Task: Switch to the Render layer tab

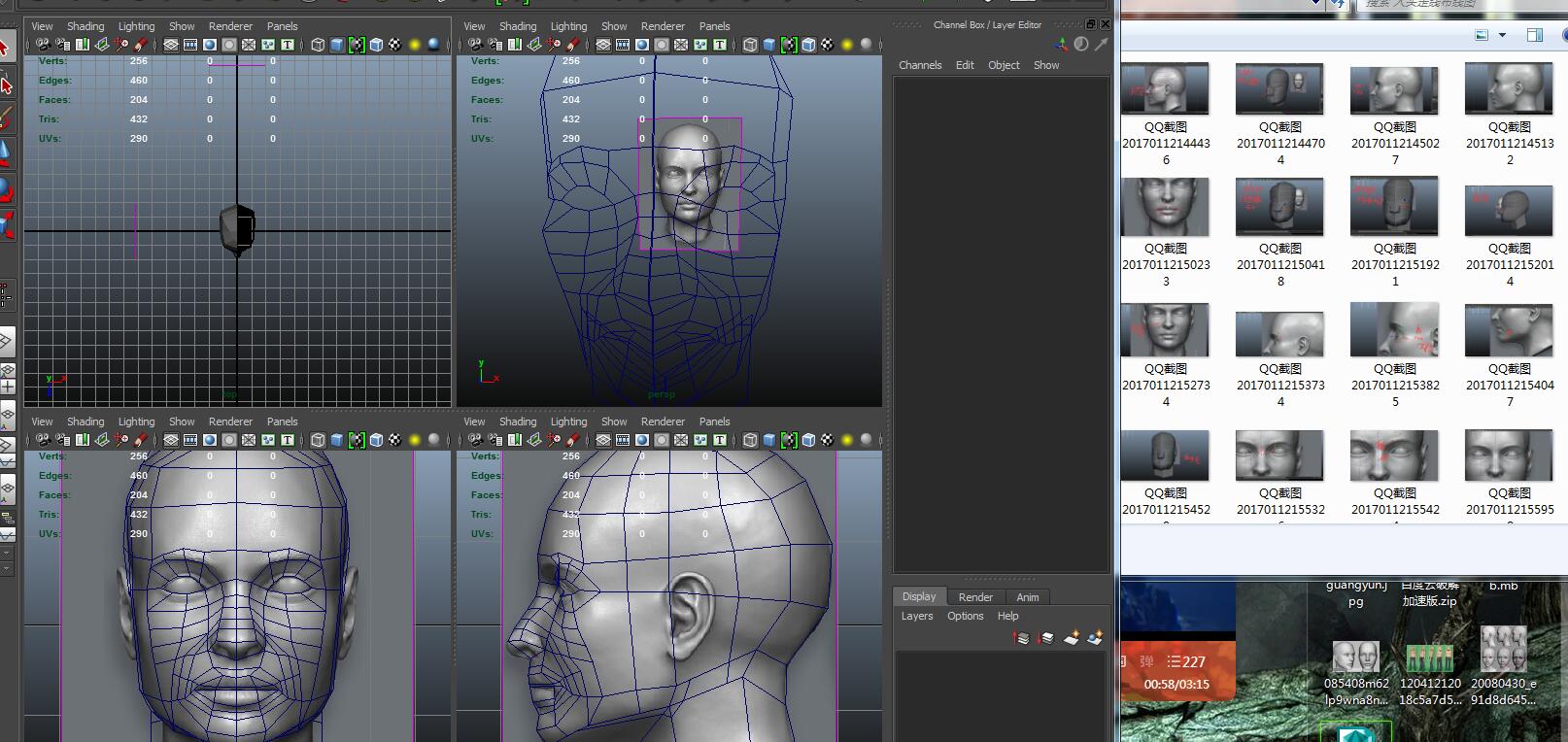Action: click(x=975, y=597)
